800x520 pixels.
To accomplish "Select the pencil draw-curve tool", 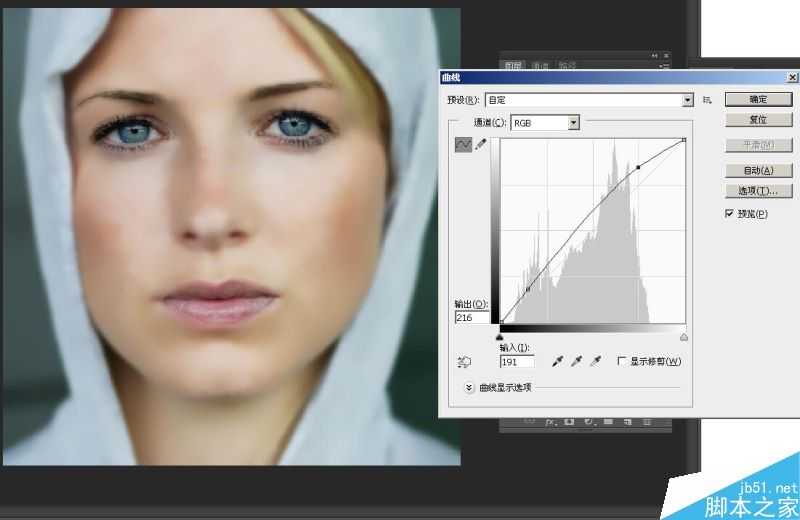I will (x=481, y=145).
